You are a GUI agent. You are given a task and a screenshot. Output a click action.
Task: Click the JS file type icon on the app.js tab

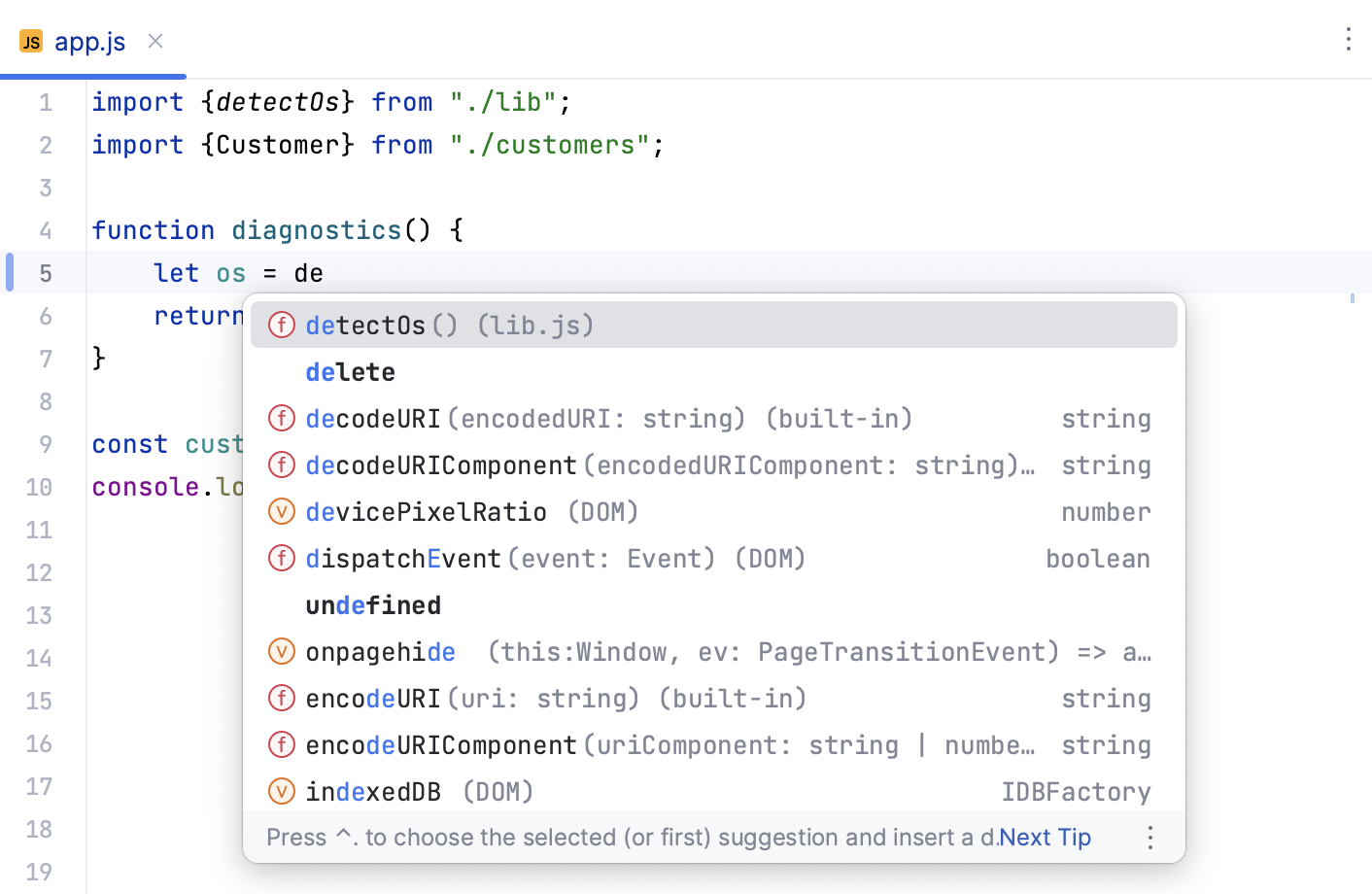tap(30, 41)
